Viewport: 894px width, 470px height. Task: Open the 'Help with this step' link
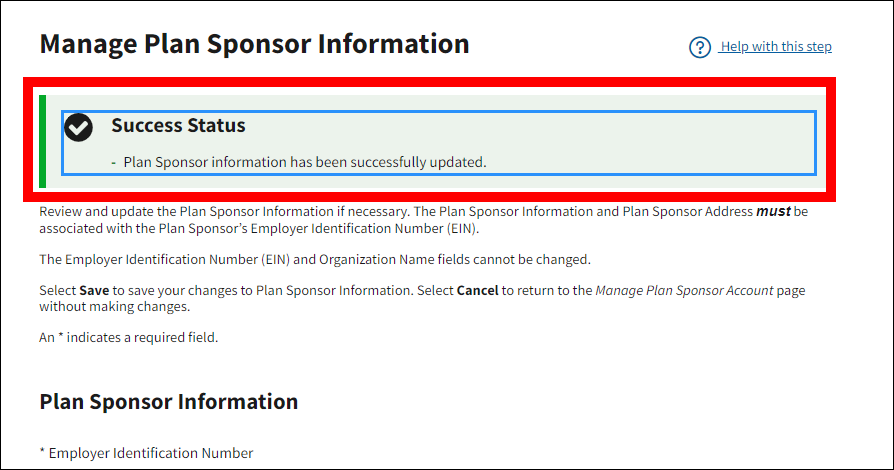click(x=776, y=47)
